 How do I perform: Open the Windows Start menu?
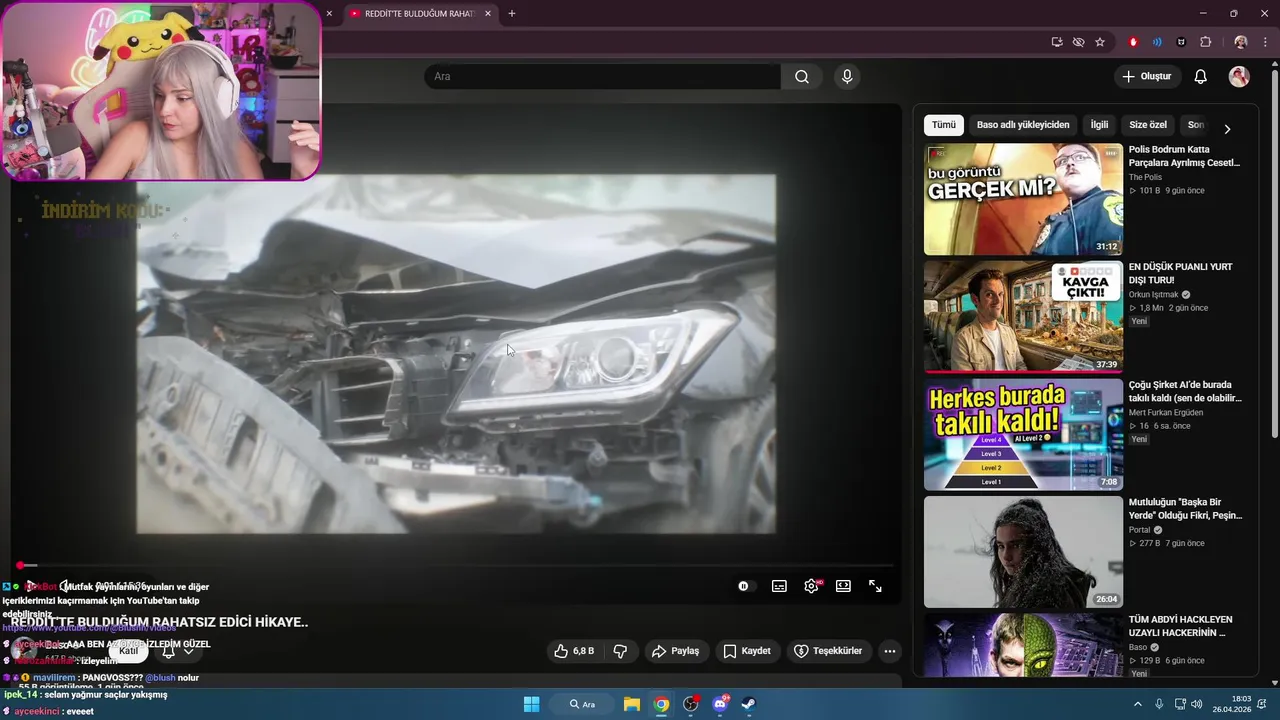tap(531, 704)
